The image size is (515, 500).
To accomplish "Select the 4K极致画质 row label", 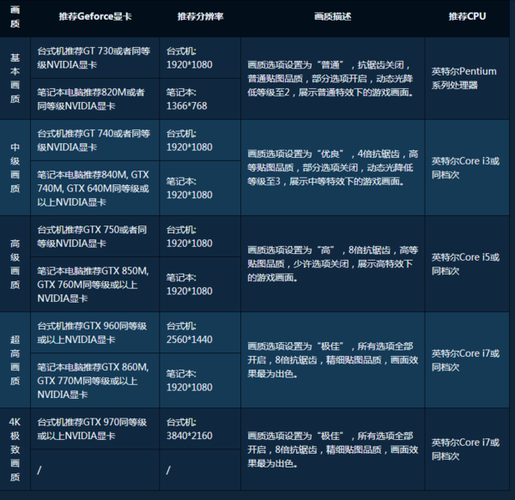I will (x=15, y=449).
